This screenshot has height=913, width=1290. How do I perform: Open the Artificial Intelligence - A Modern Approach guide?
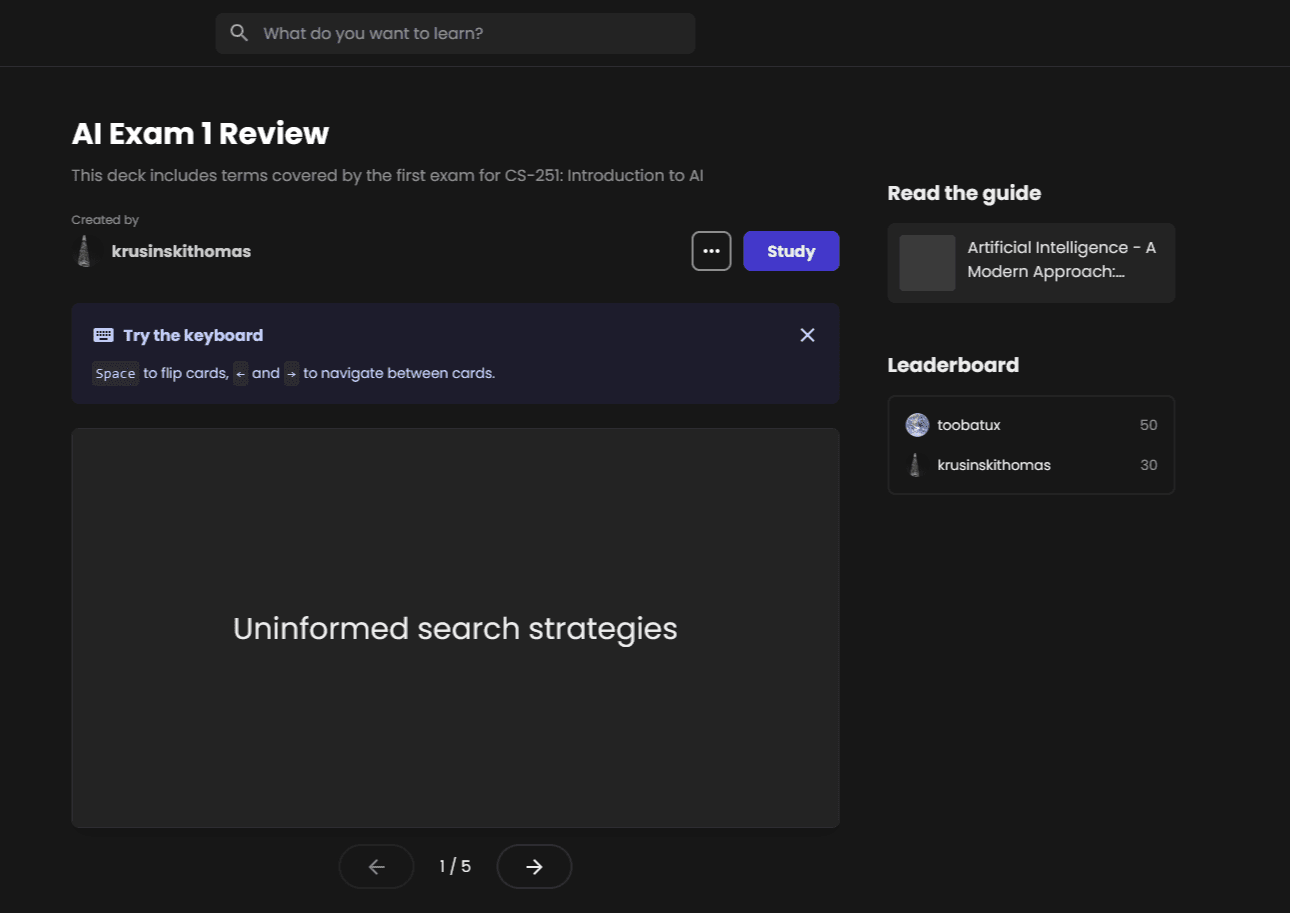(x=1031, y=263)
